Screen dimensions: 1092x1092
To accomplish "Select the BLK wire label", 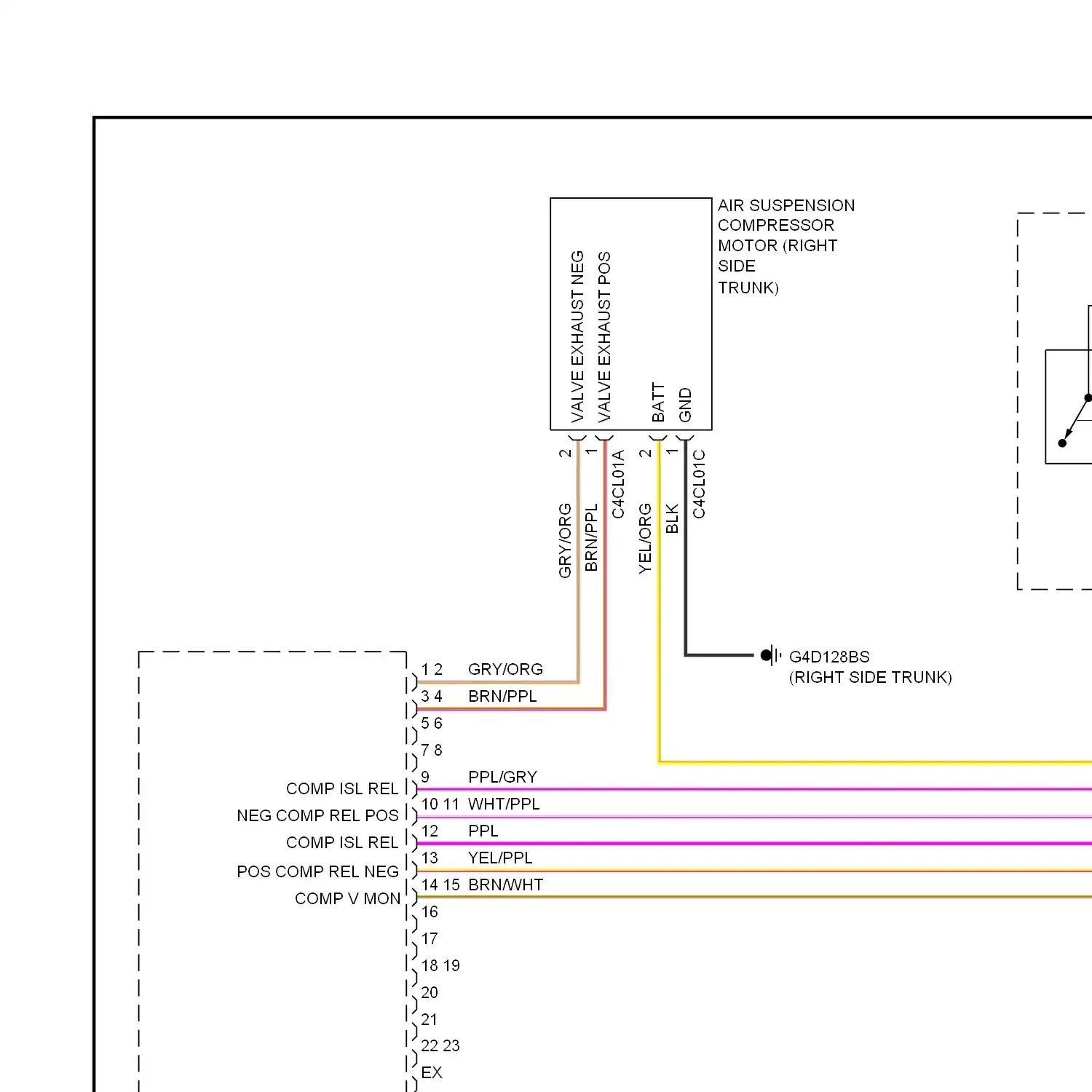I will (672, 518).
